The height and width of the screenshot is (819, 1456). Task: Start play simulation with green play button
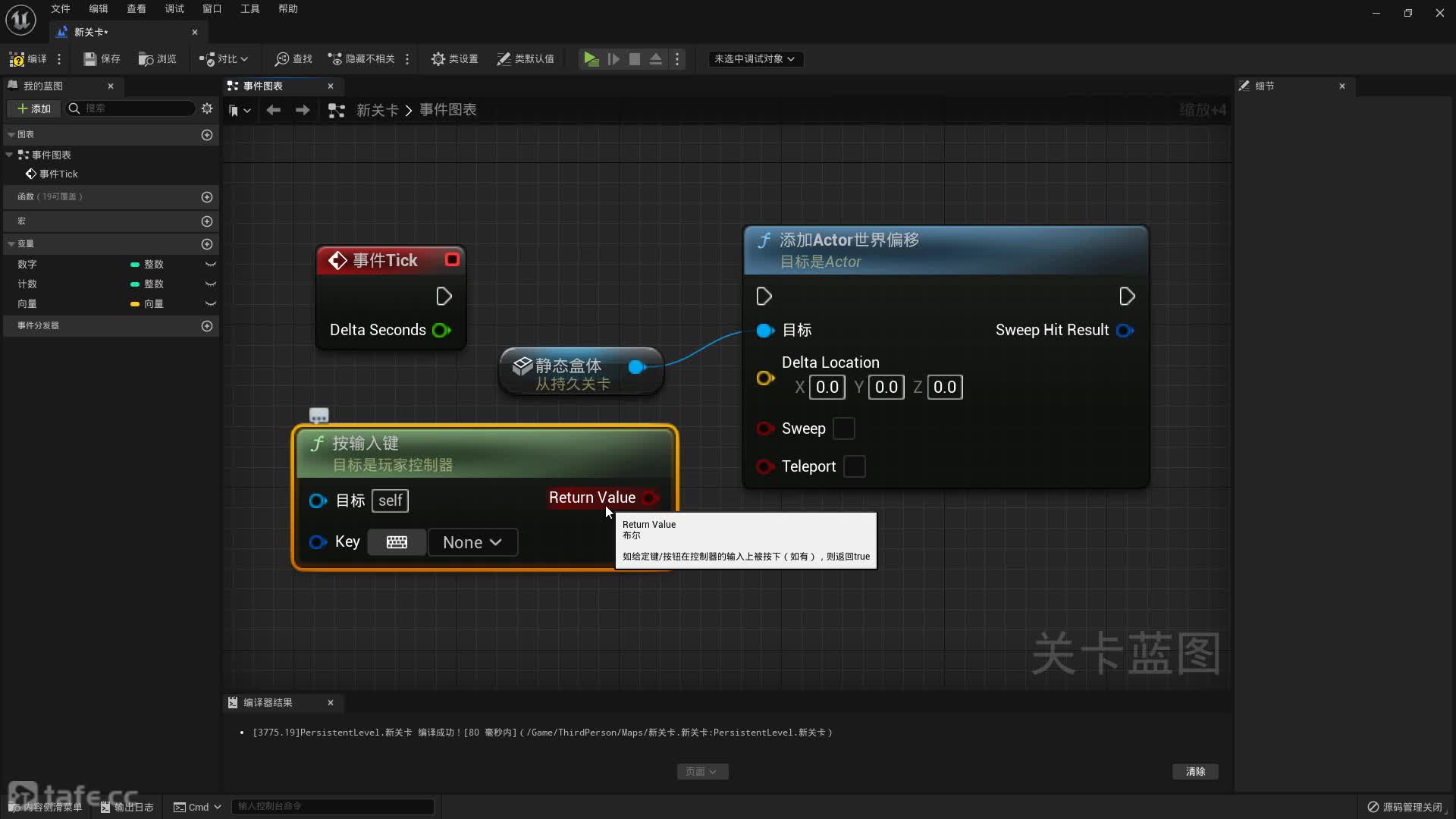point(591,58)
